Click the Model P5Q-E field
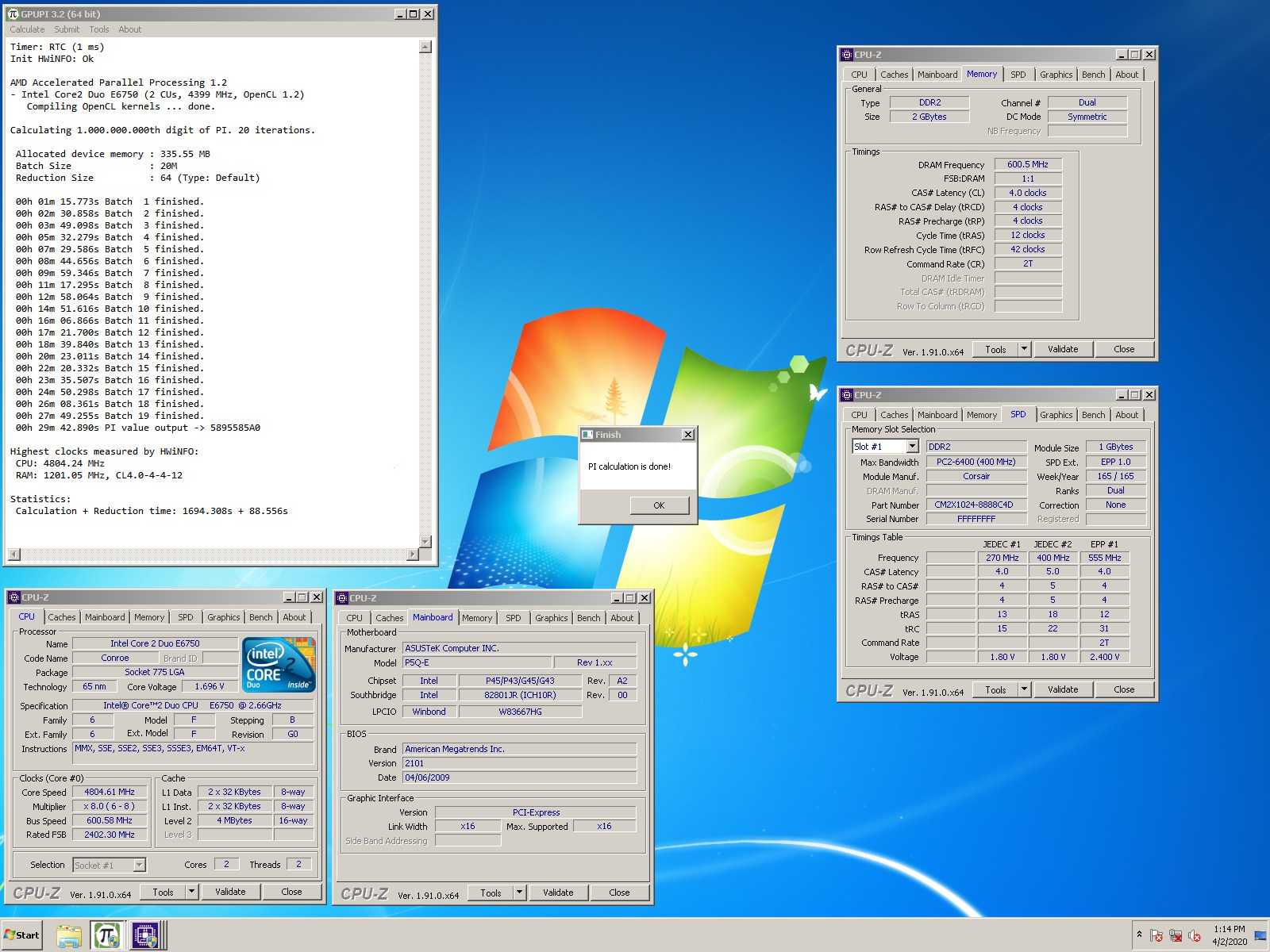 click(477, 662)
